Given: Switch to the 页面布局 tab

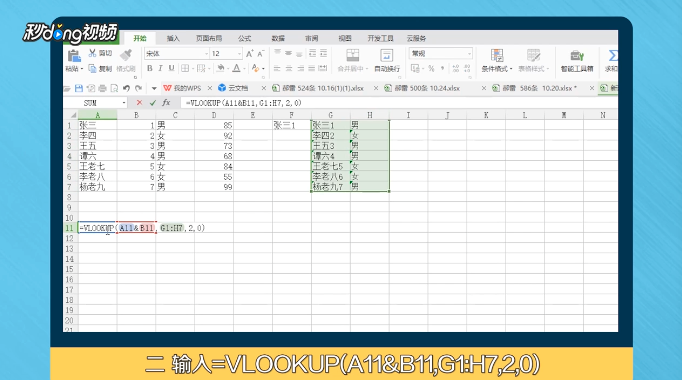Looking at the screenshot, I should pos(209,38).
